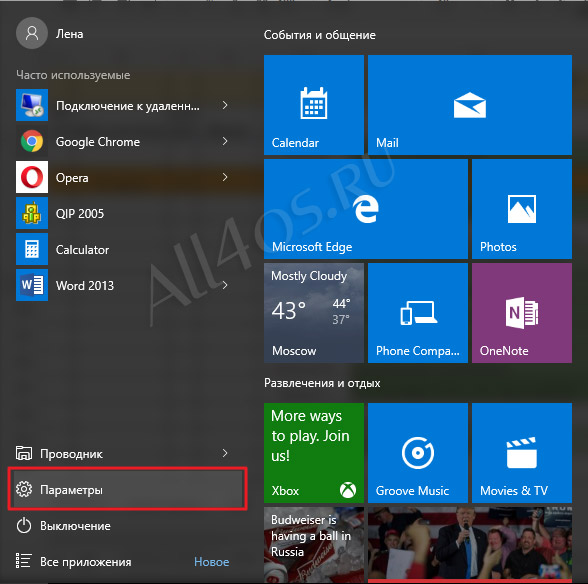Screen dimensions: 588x584
Task: Click the События и общение group header
Action: click(x=320, y=35)
